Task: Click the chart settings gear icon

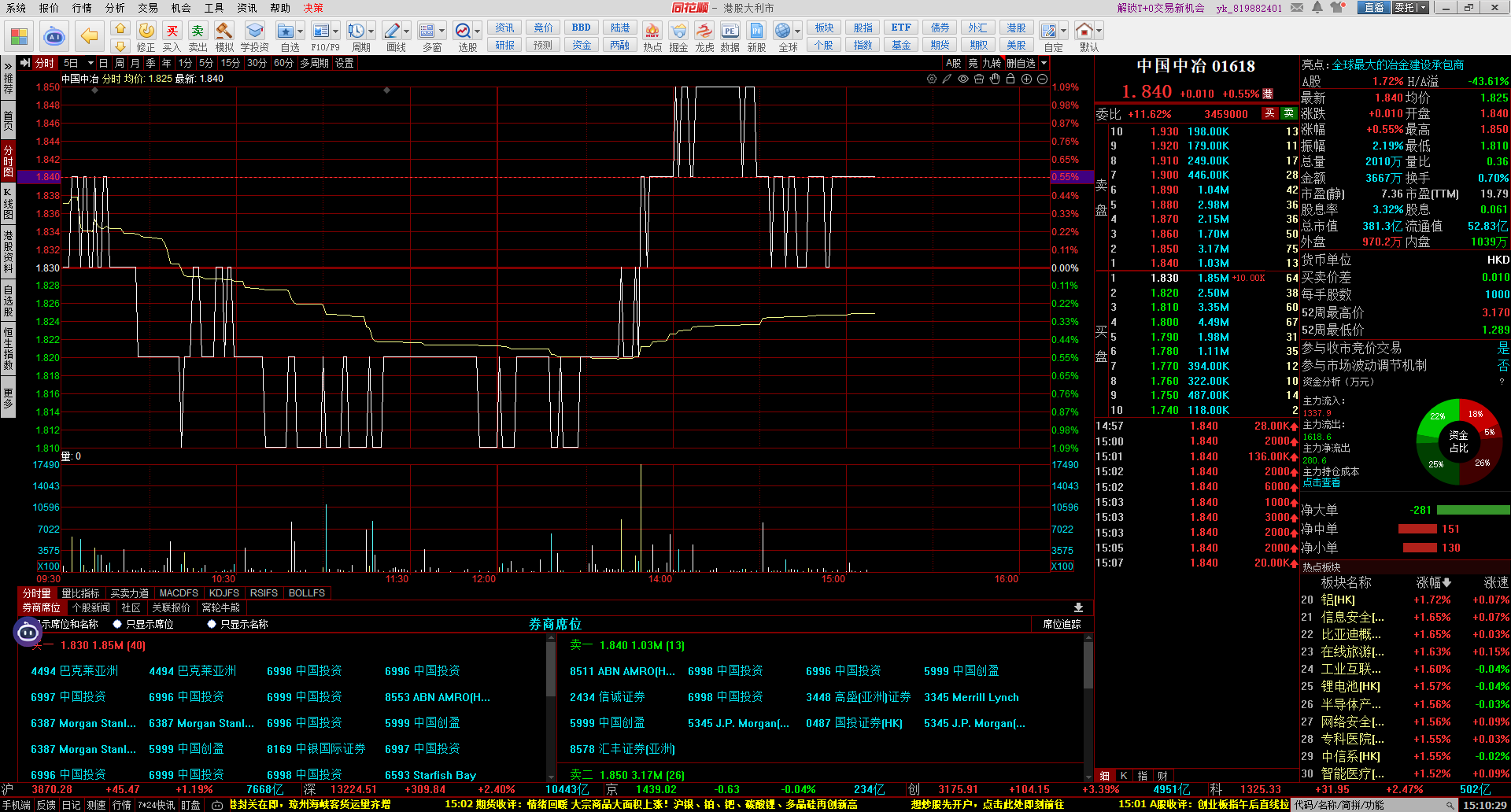Action: click(932, 79)
